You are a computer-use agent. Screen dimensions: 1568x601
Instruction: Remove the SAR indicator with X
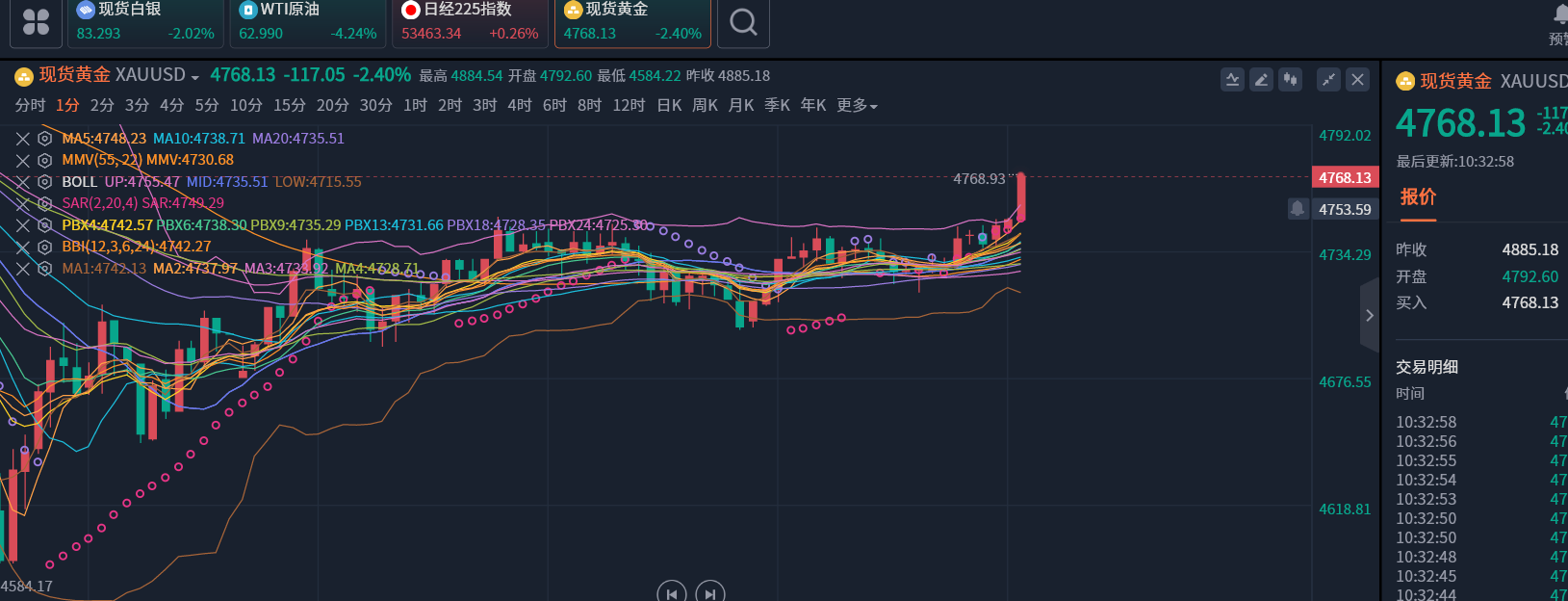23,203
